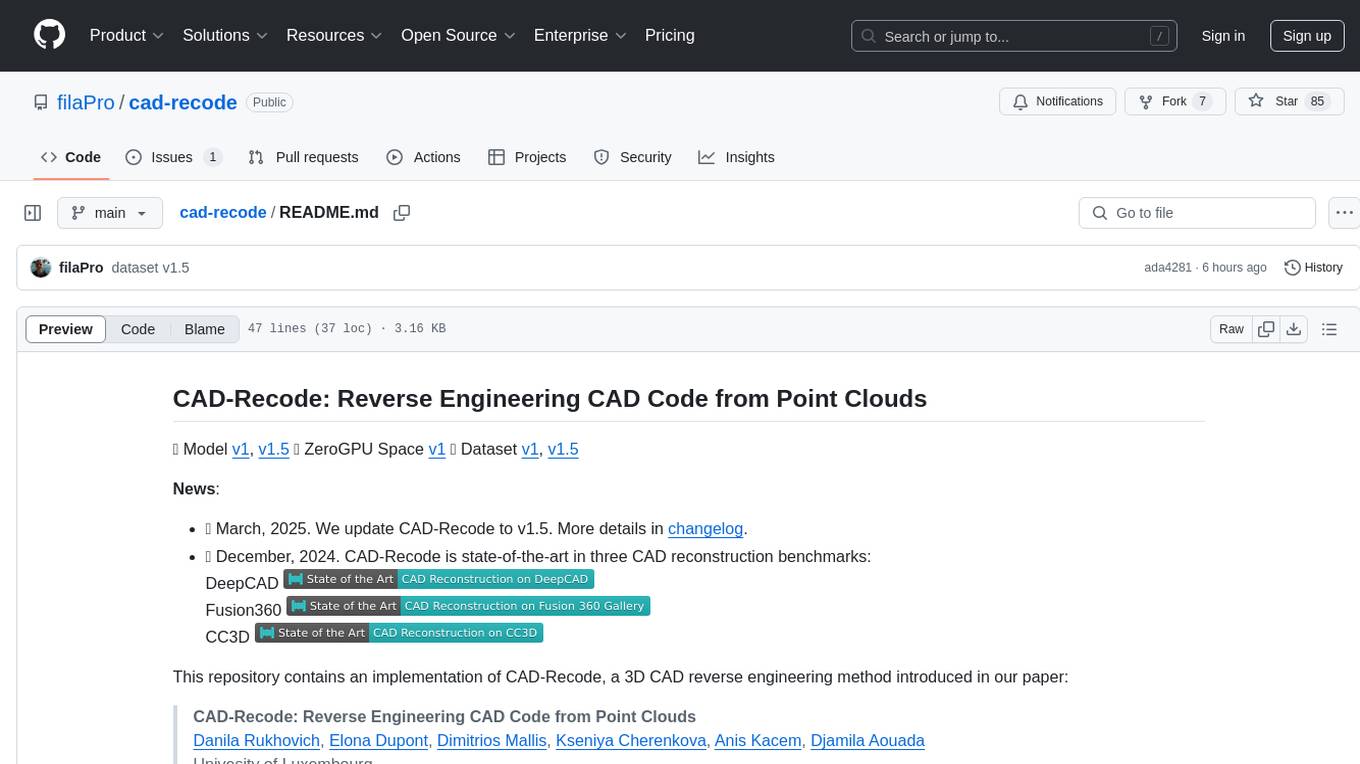Screen dimensions: 1360x764
Task: Focus the Search or jump to field
Action: coord(1015,36)
